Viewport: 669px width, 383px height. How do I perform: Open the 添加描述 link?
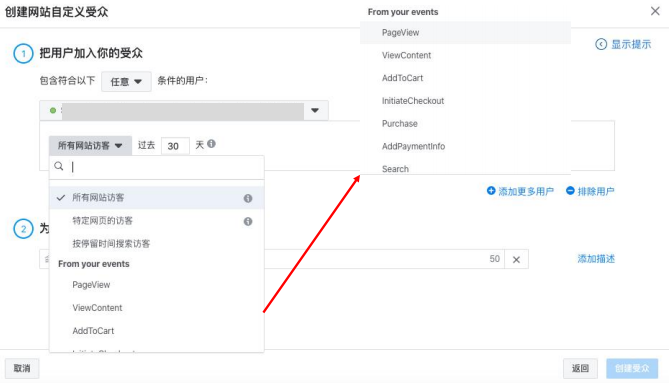tap(596, 259)
